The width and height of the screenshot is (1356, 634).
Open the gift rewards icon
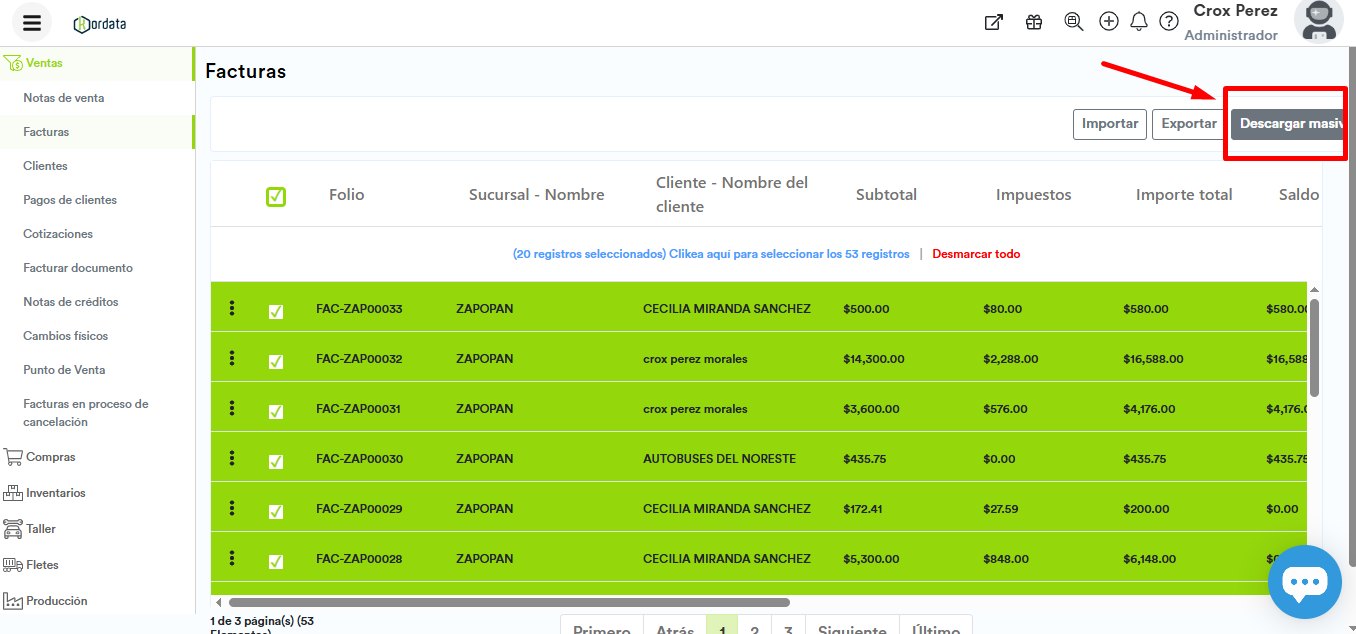tap(1034, 22)
